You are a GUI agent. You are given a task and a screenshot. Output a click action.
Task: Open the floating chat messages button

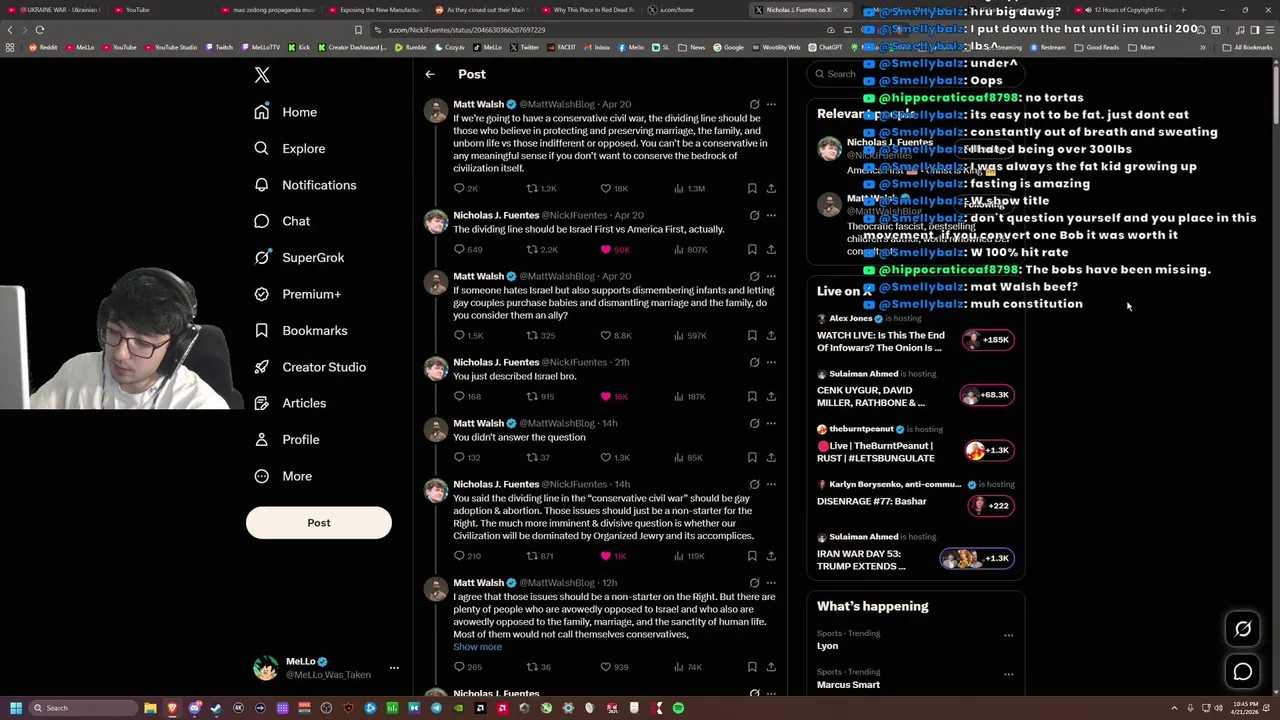tap(1243, 672)
